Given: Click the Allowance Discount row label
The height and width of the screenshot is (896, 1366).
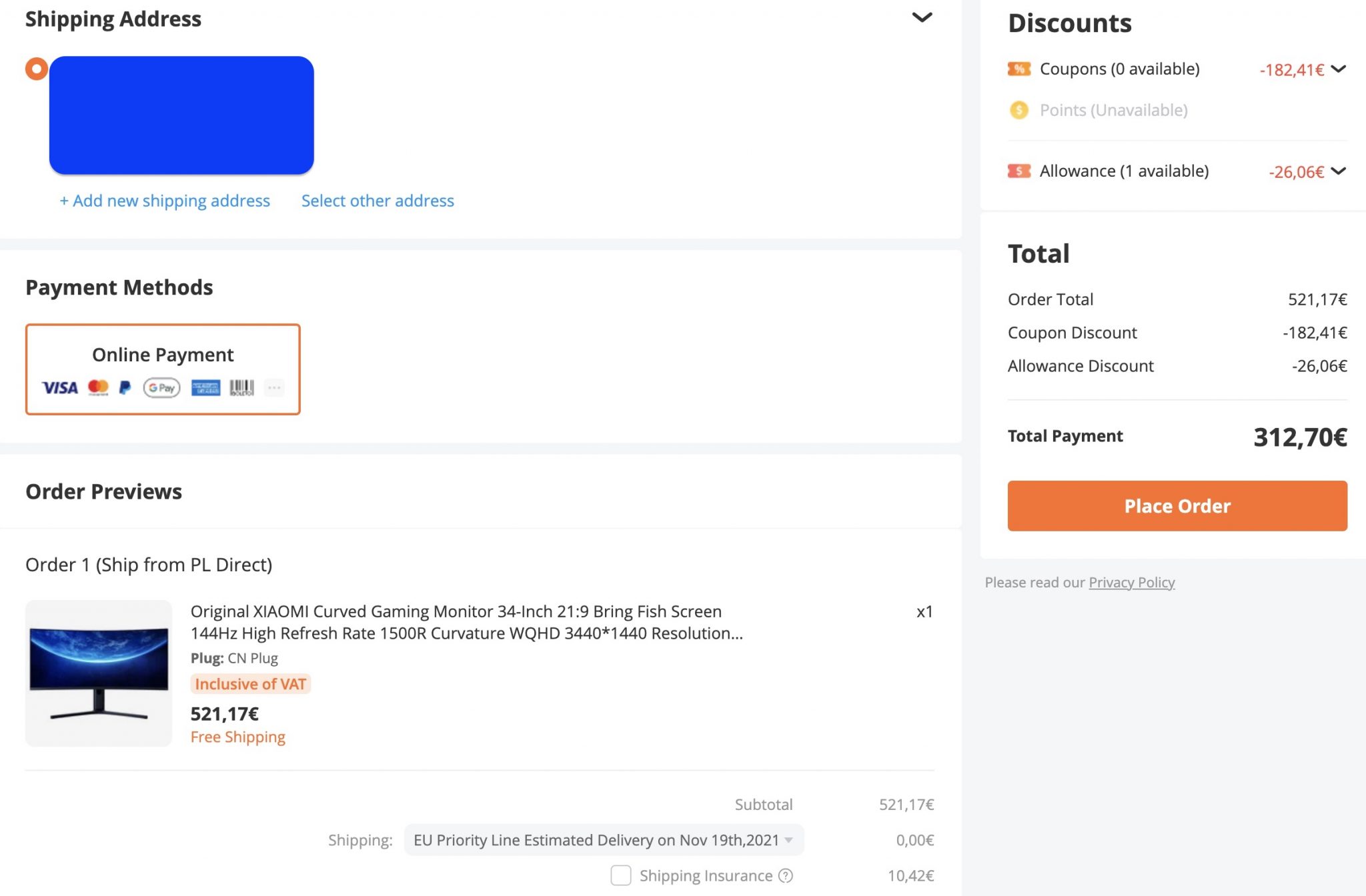Looking at the screenshot, I should (x=1081, y=366).
